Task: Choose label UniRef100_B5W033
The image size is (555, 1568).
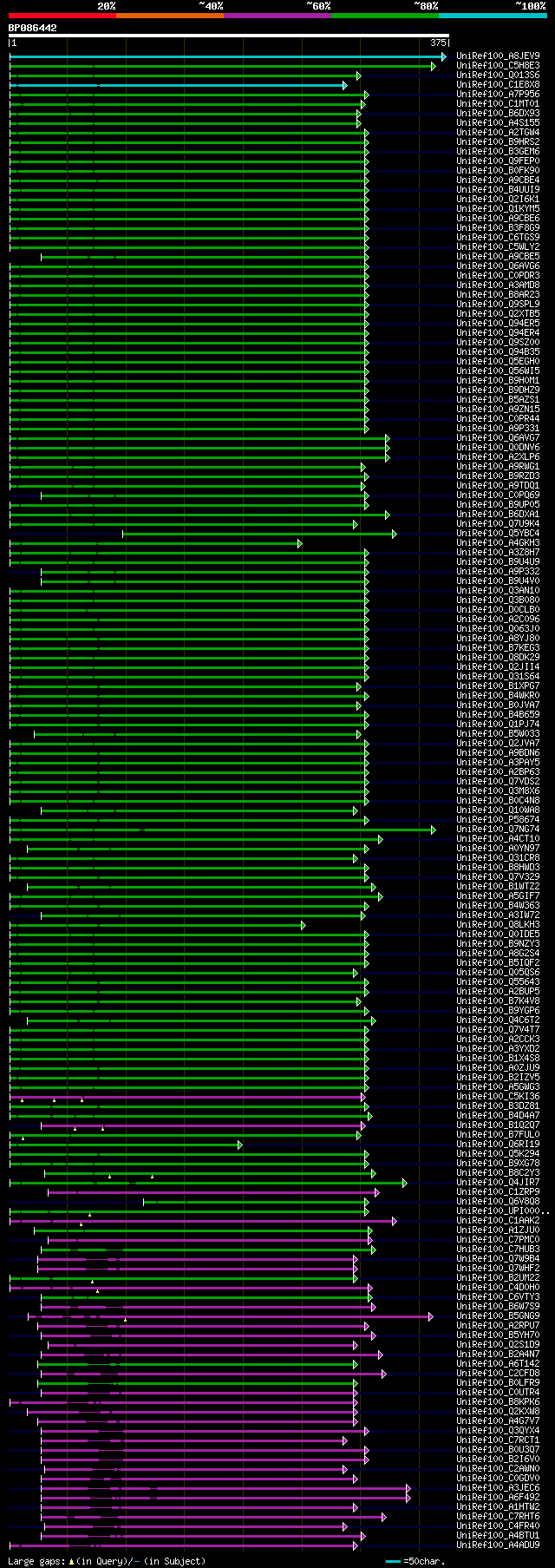Action: [x=498, y=734]
